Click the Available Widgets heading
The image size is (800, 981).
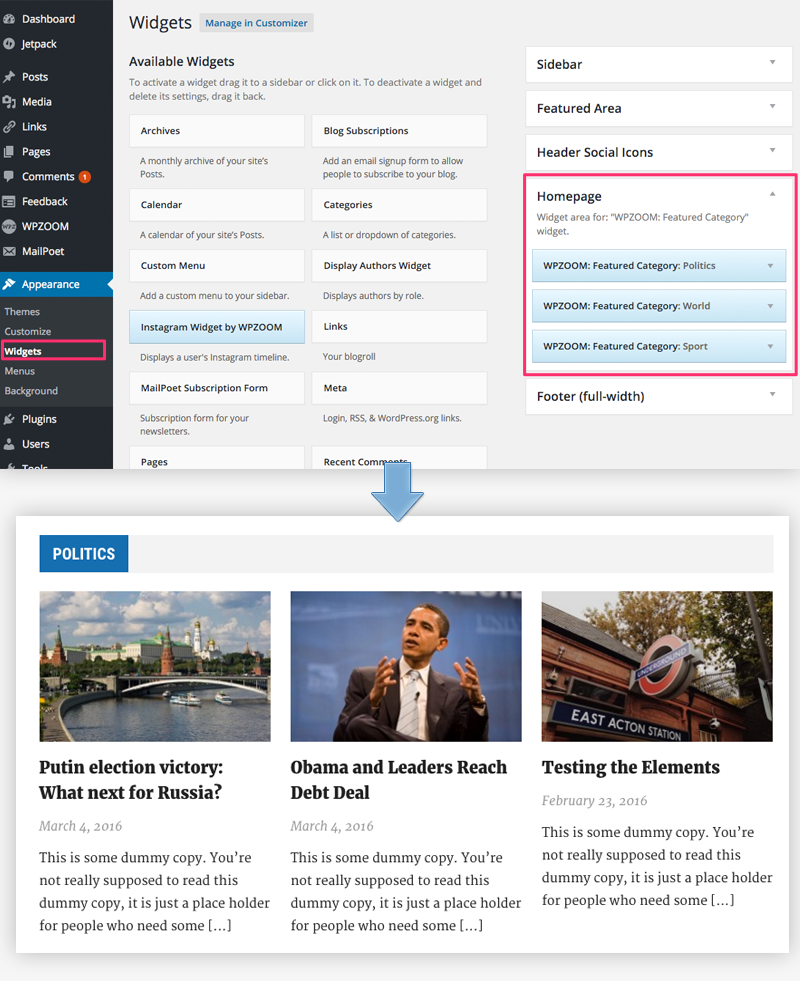tap(181, 61)
